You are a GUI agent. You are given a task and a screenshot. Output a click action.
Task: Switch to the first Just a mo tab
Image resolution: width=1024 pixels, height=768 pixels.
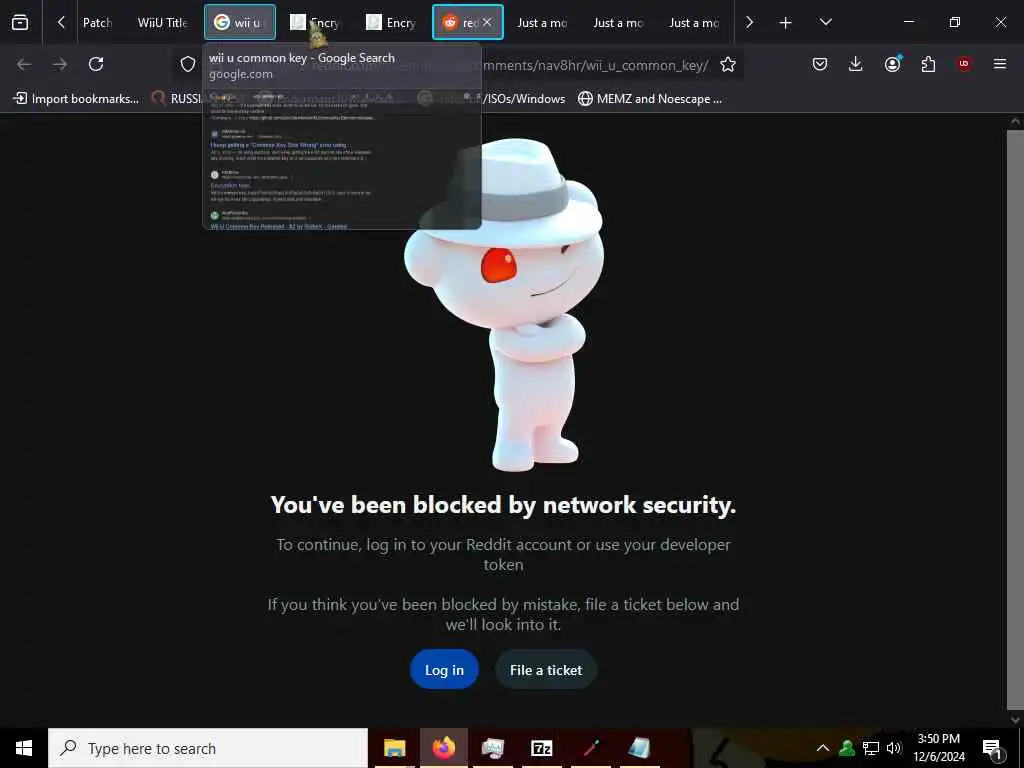[542, 22]
